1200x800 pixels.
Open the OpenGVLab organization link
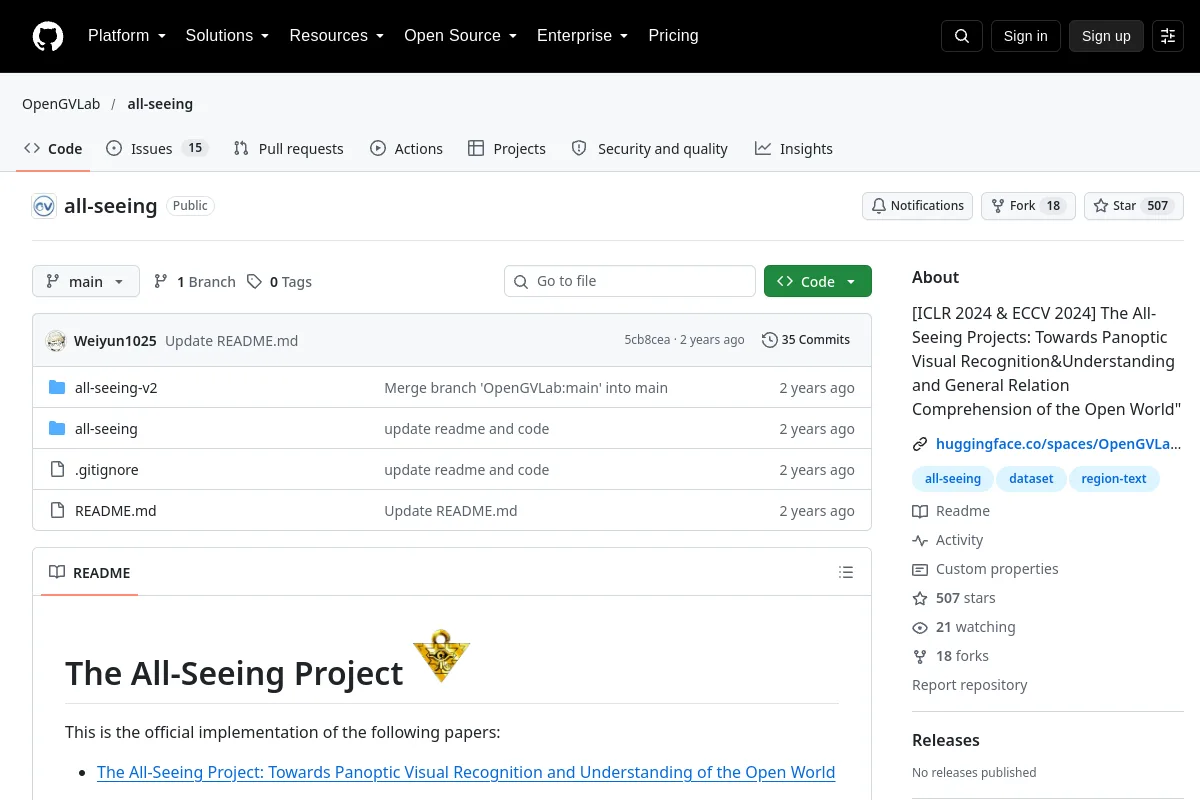(61, 104)
